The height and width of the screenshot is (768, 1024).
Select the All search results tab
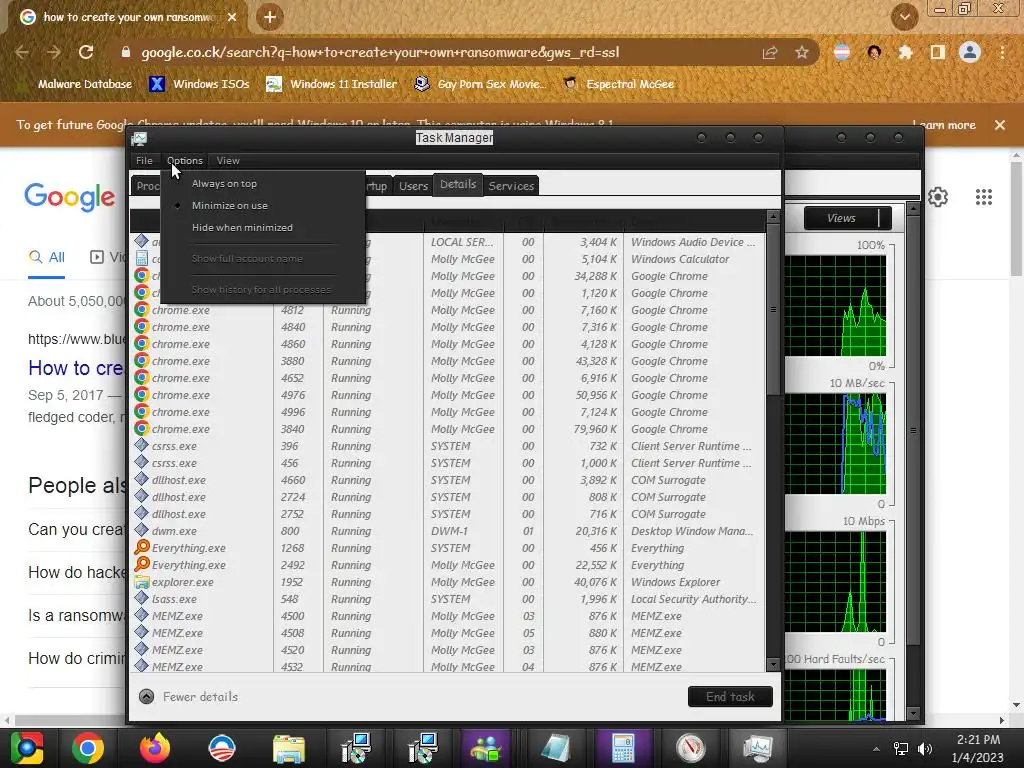pos(46,257)
